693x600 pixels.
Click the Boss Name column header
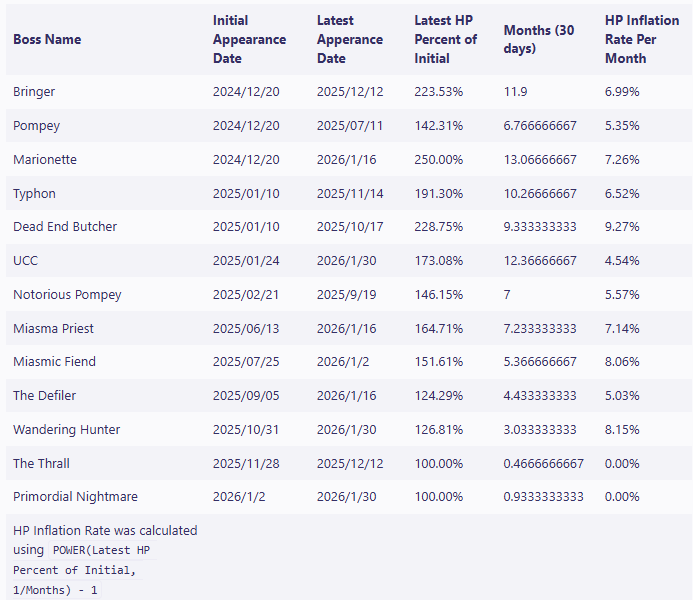[47, 40]
